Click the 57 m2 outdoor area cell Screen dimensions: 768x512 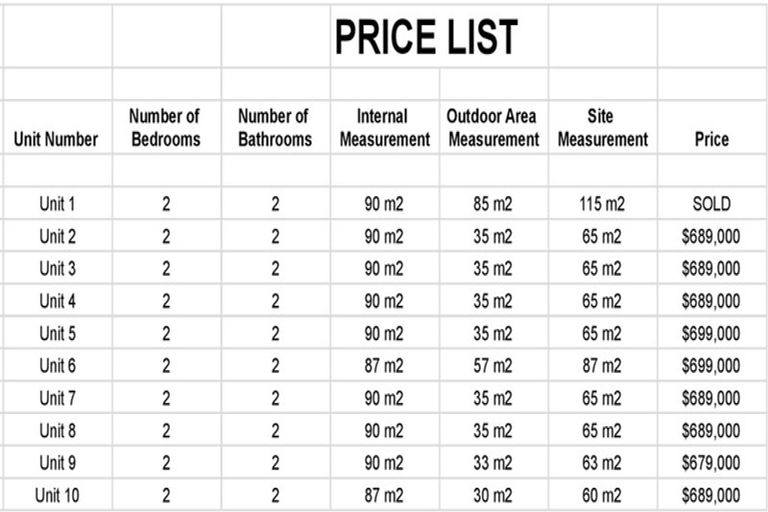(x=493, y=366)
